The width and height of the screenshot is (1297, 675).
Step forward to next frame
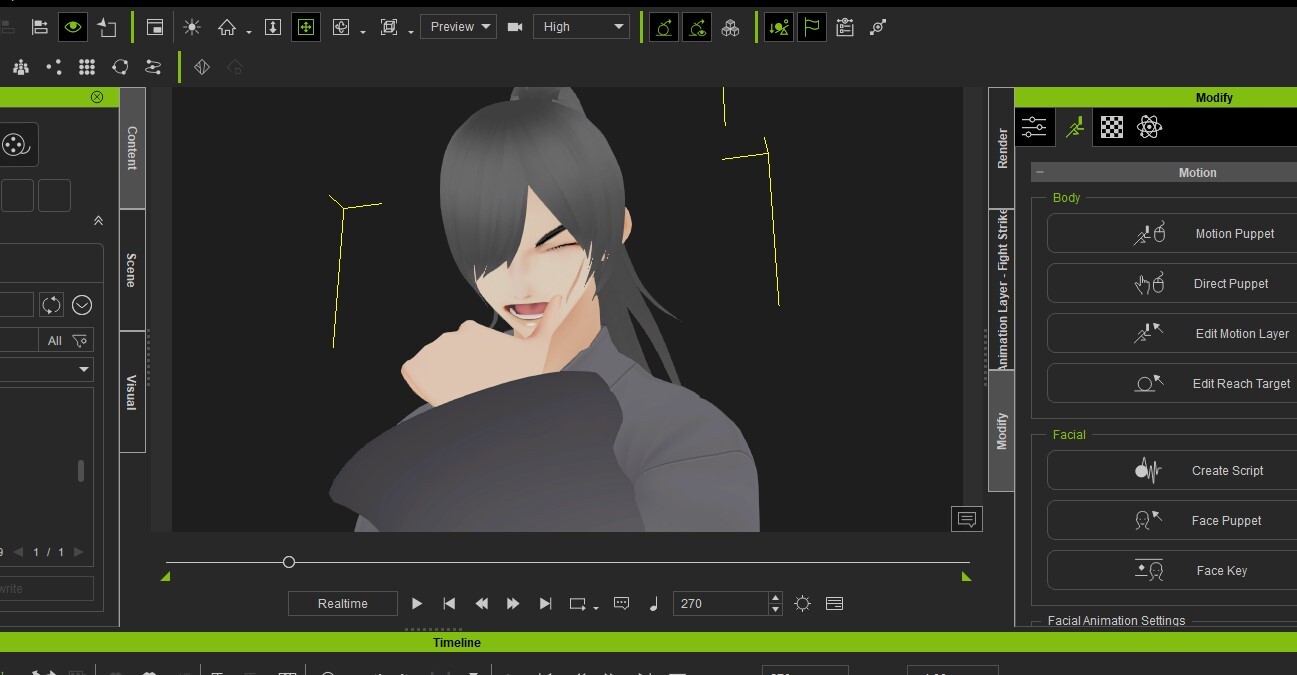tap(513, 603)
